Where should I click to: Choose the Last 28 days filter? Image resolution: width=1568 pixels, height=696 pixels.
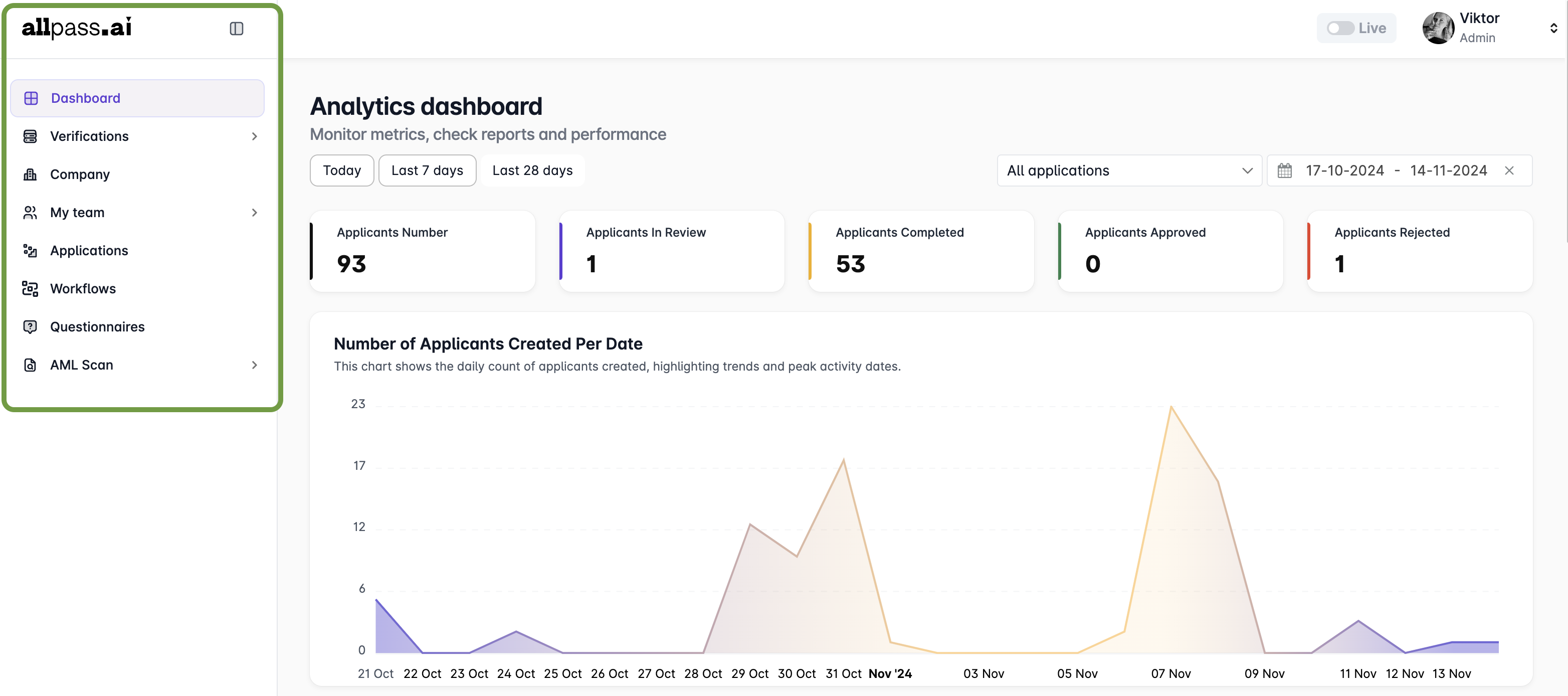coord(532,170)
